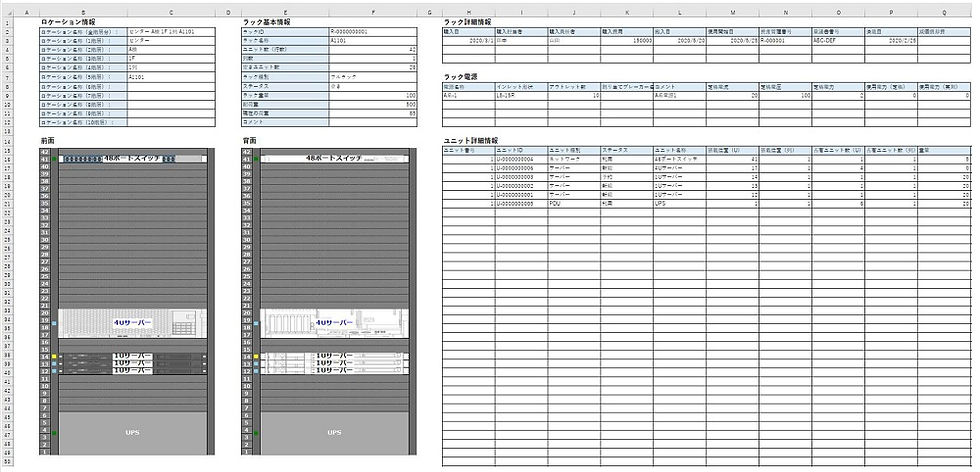Select column C header
The image size is (980, 472).
[171, 12]
